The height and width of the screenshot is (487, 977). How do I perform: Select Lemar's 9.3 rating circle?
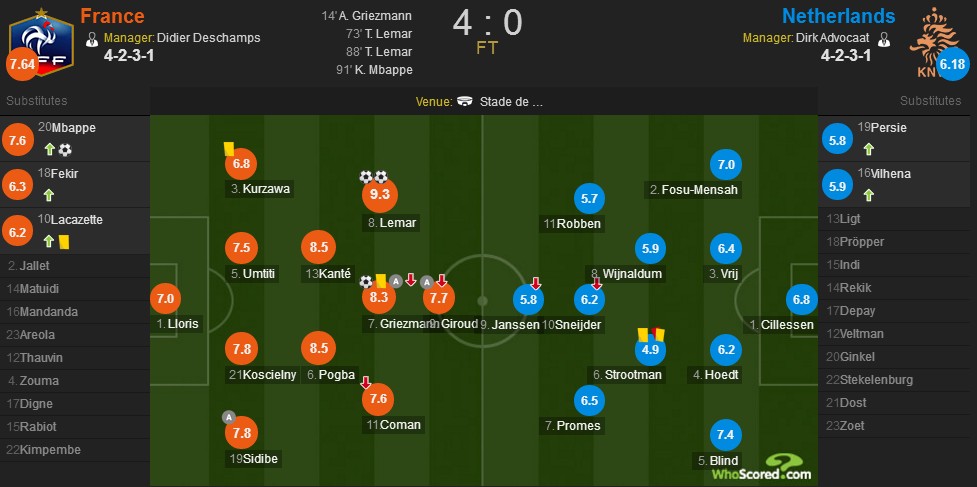tap(379, 194)
